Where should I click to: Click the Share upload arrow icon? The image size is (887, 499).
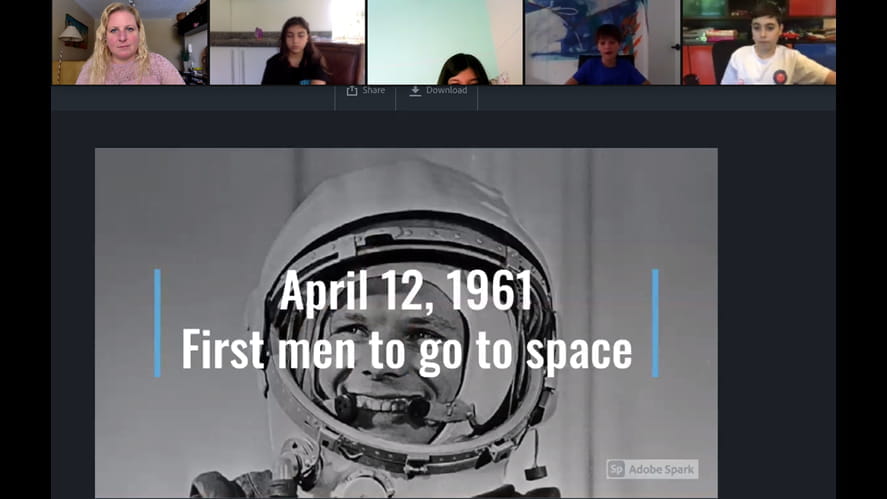pyautogui.click(x=352, y=90)
